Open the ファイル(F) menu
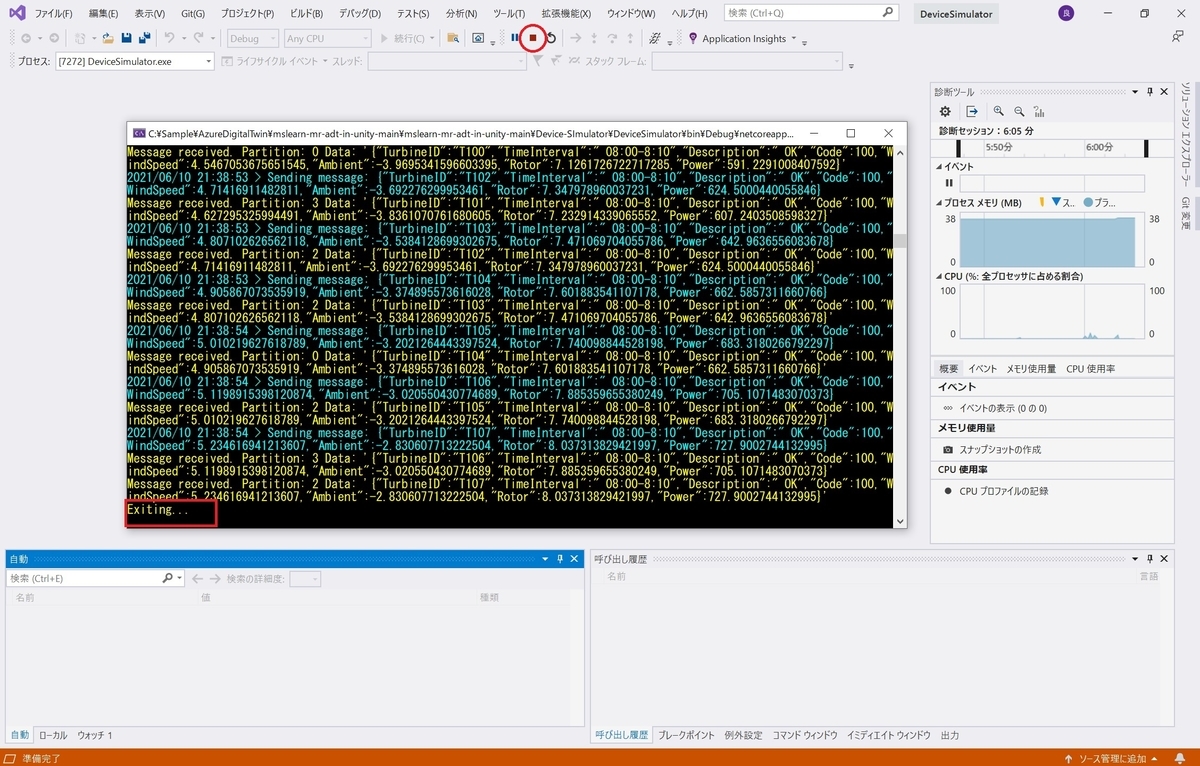 (53, 14)
